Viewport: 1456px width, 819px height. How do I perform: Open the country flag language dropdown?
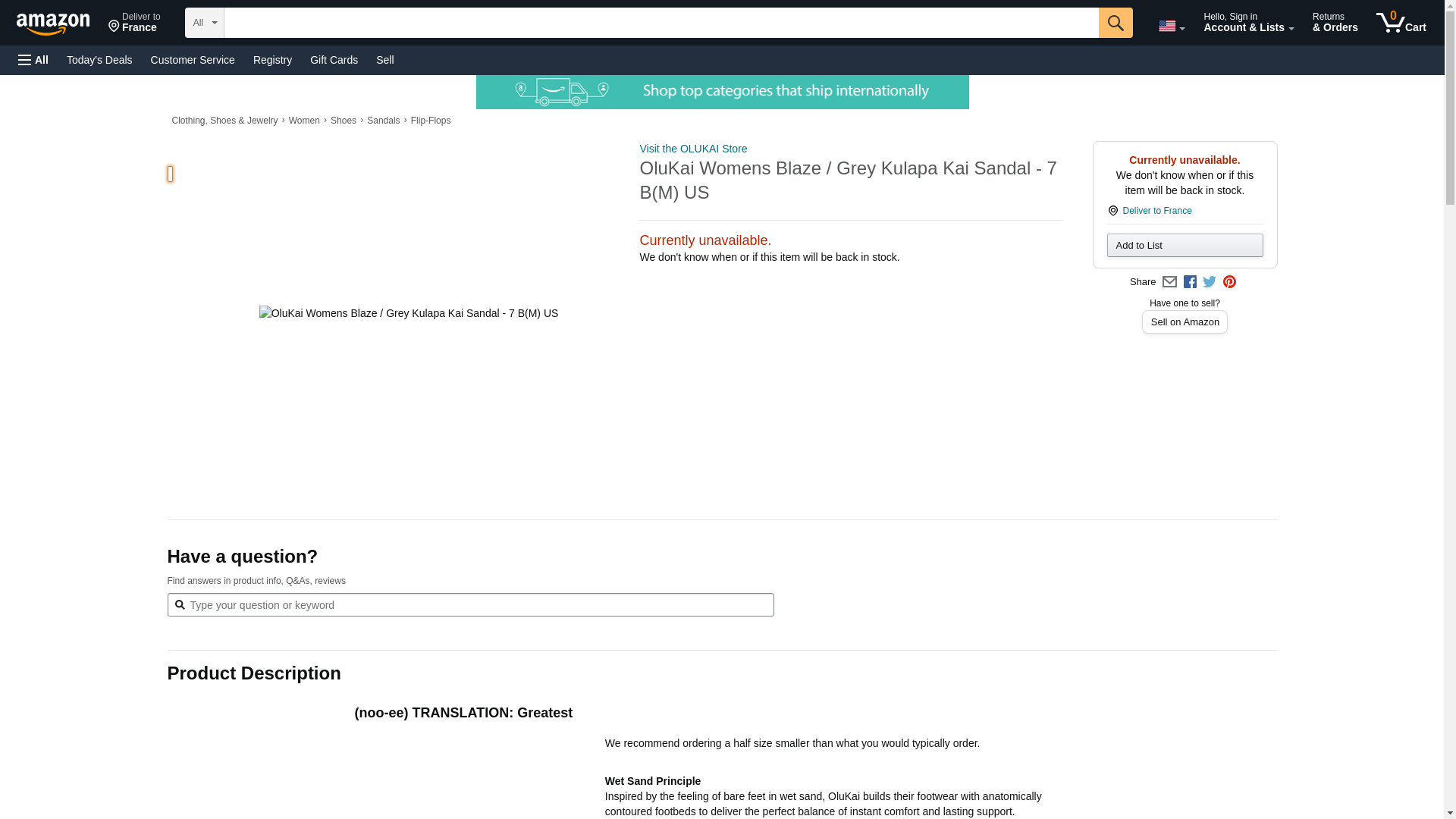1171,27
